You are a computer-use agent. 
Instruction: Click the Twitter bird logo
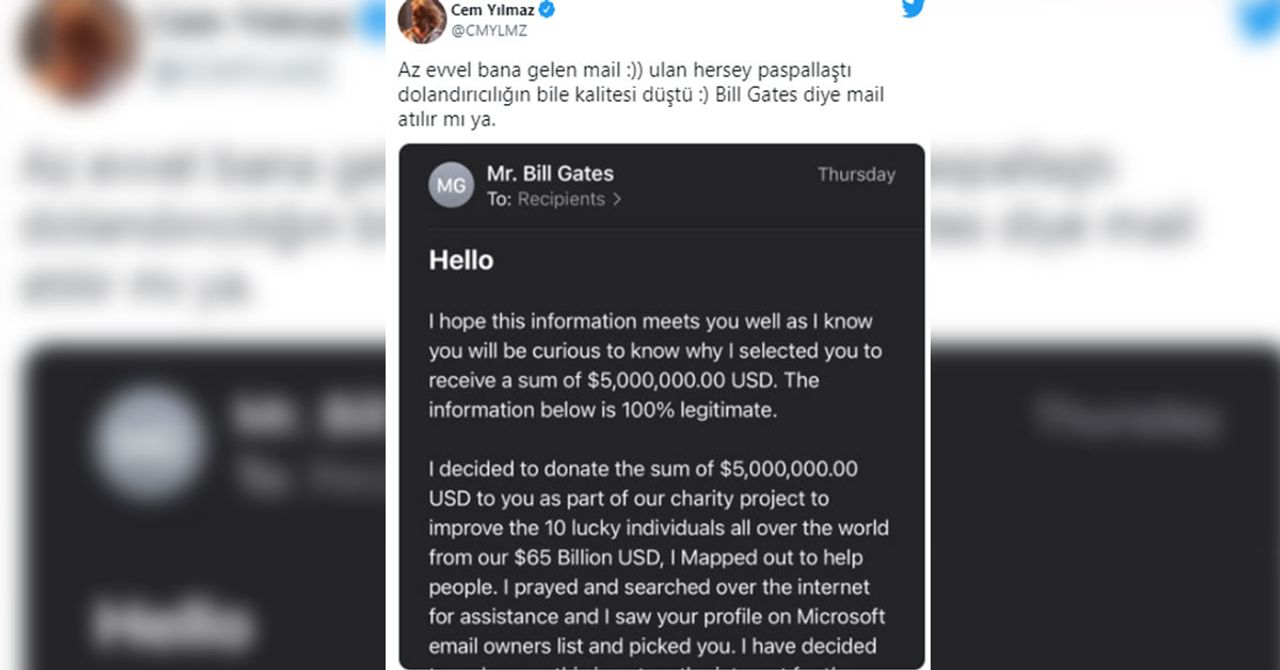912,8
